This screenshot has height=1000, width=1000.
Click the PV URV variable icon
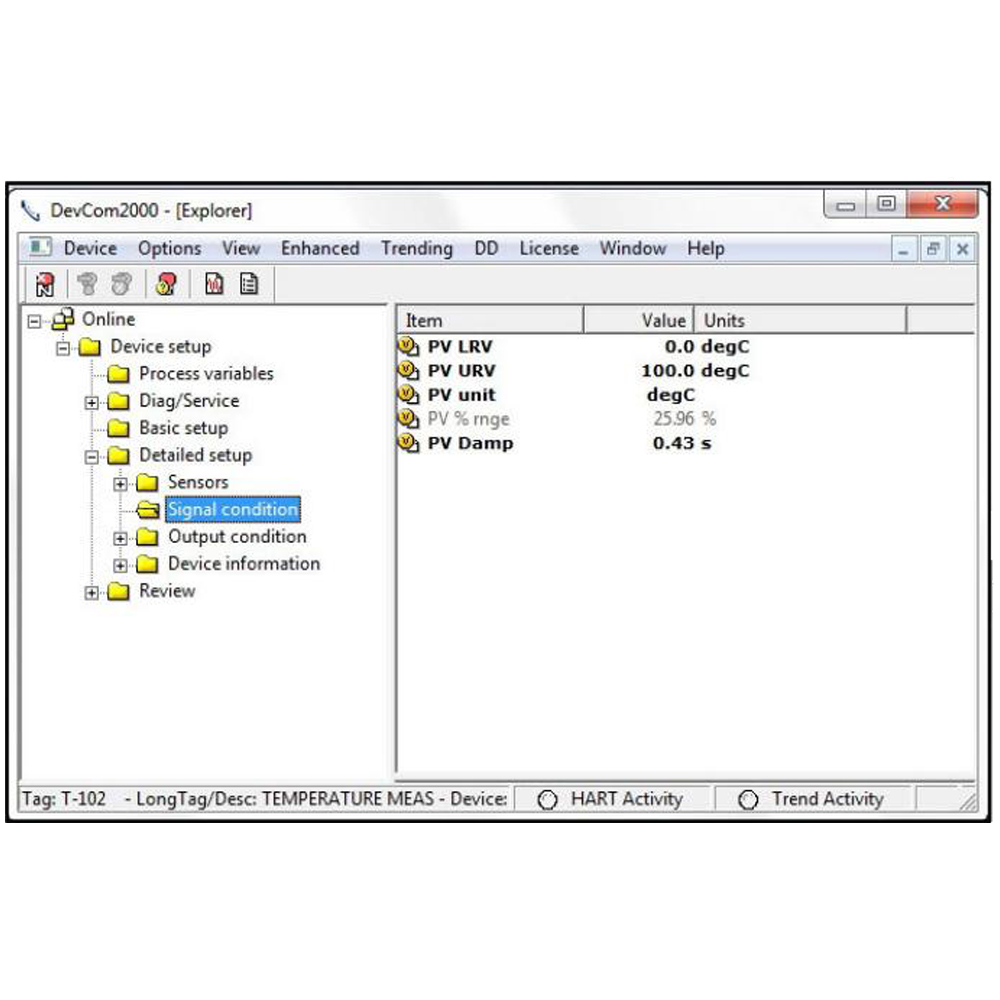pos(408,371)
